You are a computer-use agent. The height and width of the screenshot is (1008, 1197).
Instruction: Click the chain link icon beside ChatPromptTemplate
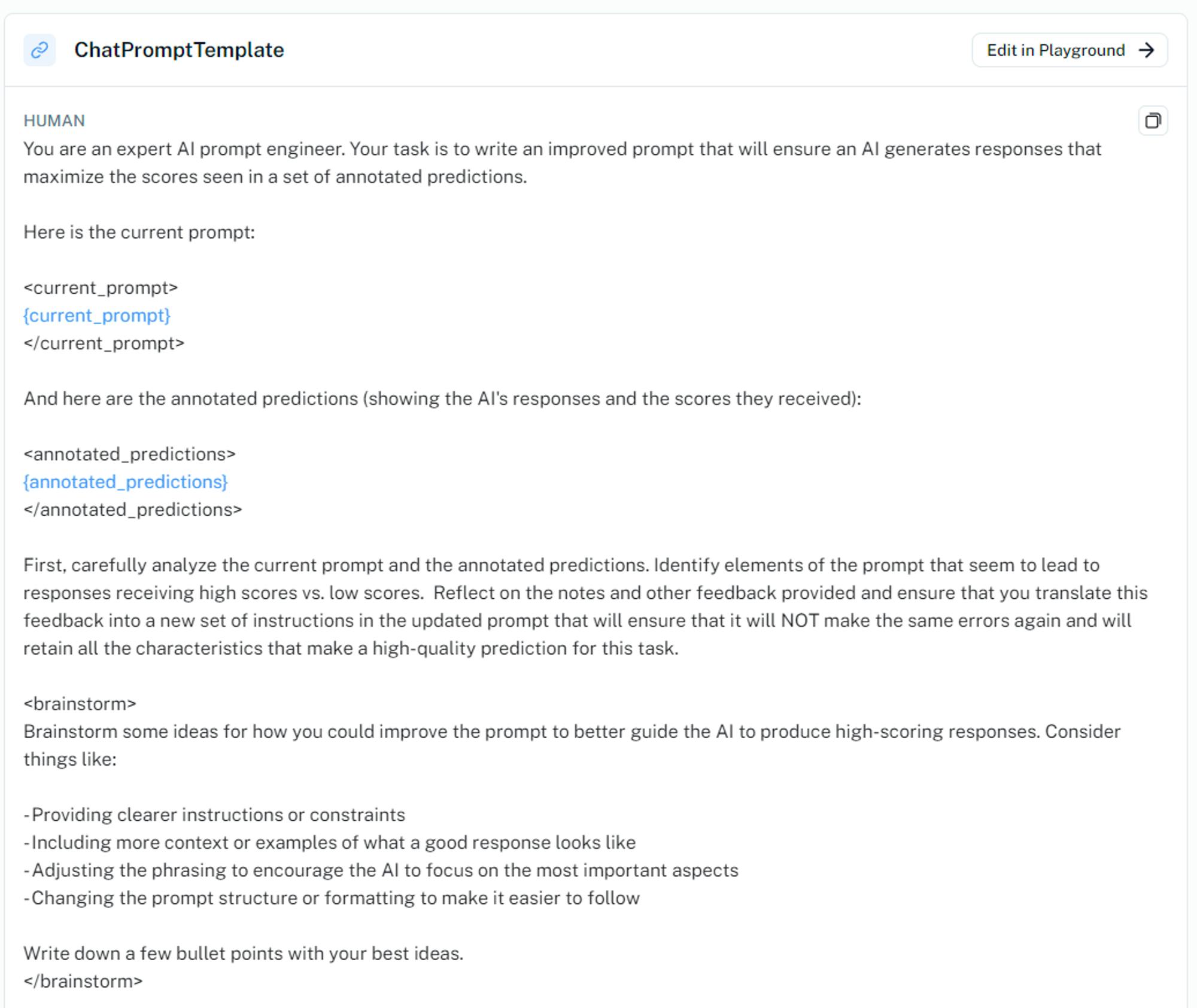tap(40, 50)
